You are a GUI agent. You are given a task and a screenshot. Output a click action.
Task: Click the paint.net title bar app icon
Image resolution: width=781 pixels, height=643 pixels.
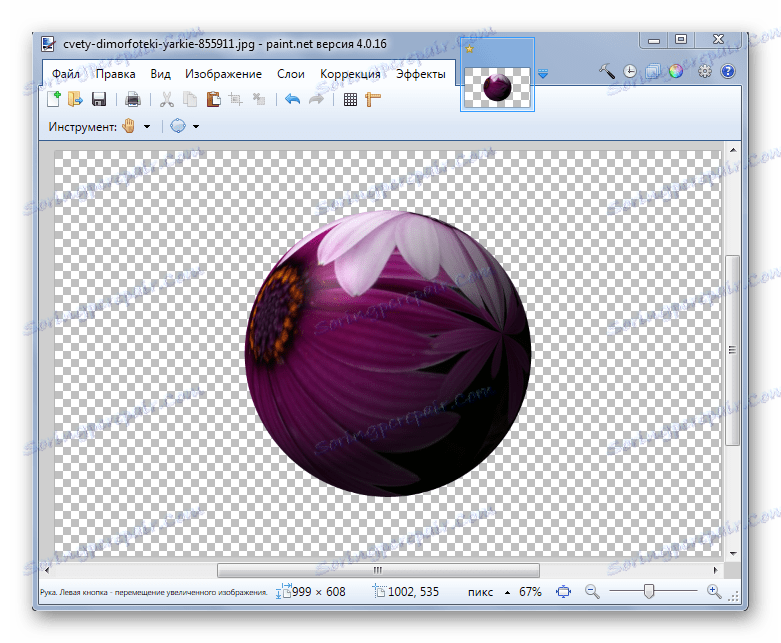pos(48,44)
